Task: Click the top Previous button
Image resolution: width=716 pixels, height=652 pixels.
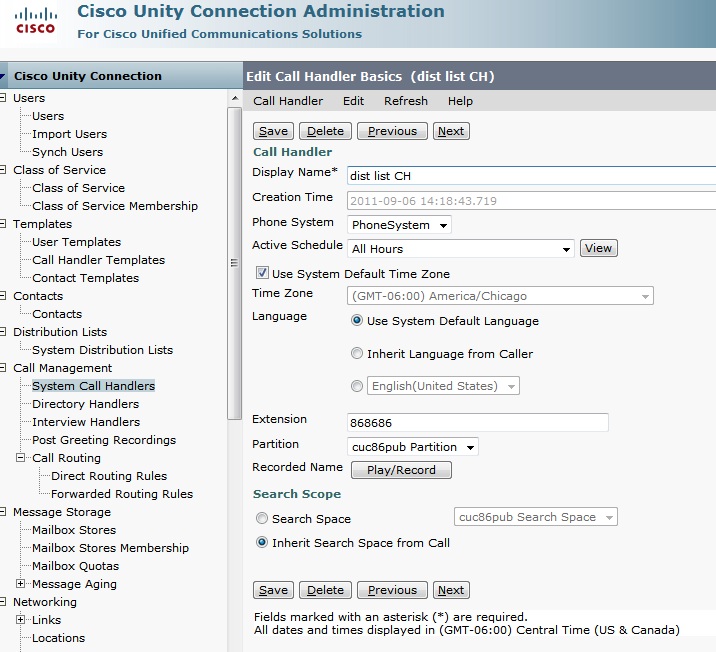Action: (392, 131)
